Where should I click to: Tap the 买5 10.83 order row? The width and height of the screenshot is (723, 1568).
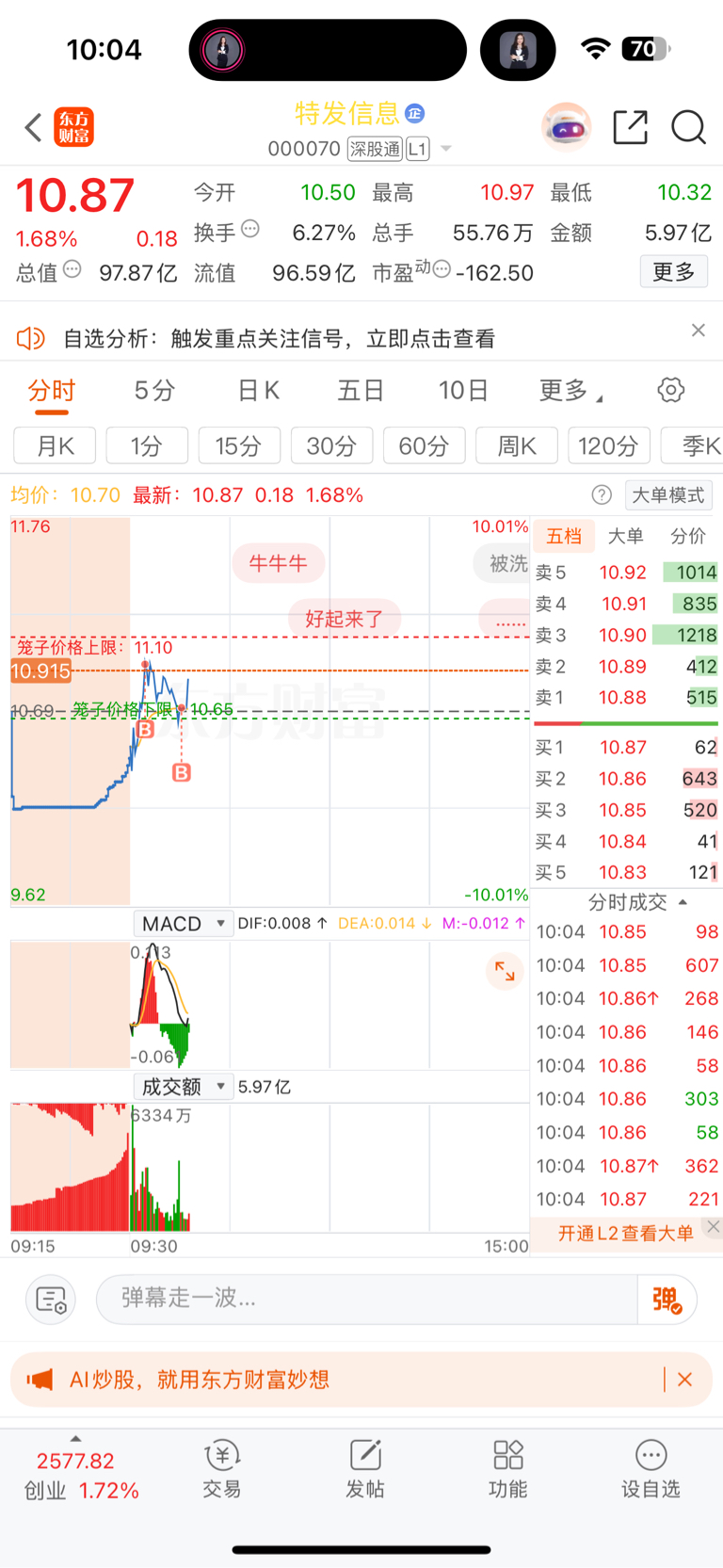[626, 873]
